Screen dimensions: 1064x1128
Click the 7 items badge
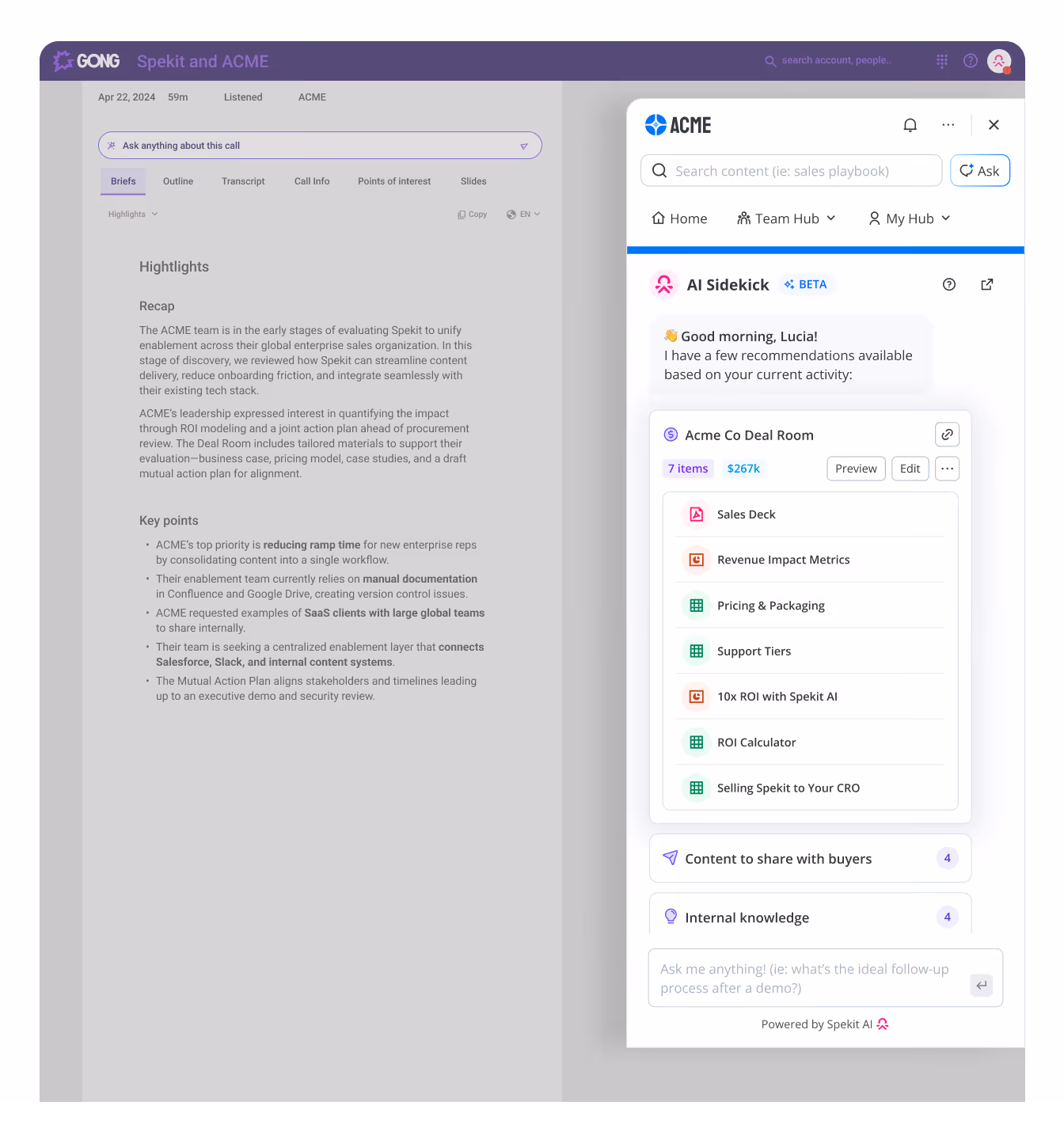pos(688,469)
